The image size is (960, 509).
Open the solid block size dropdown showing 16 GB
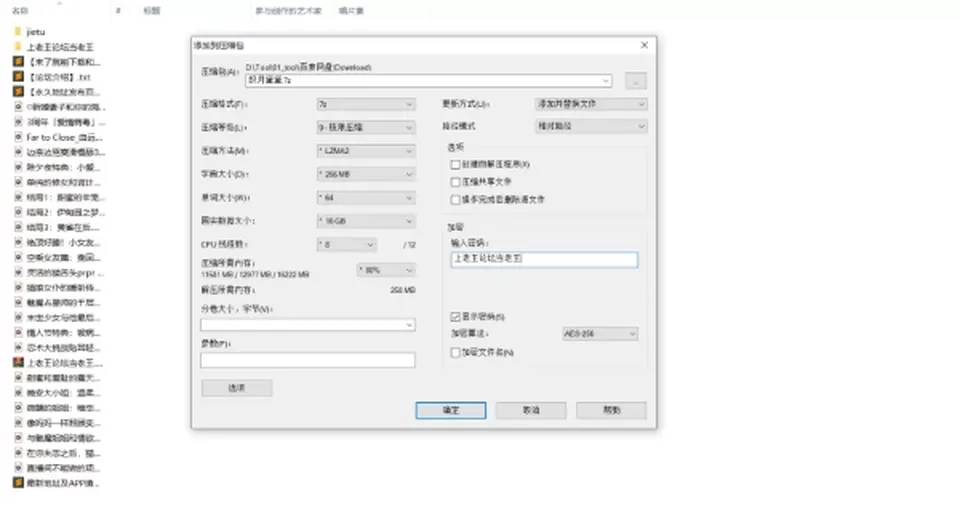(366, 221)
